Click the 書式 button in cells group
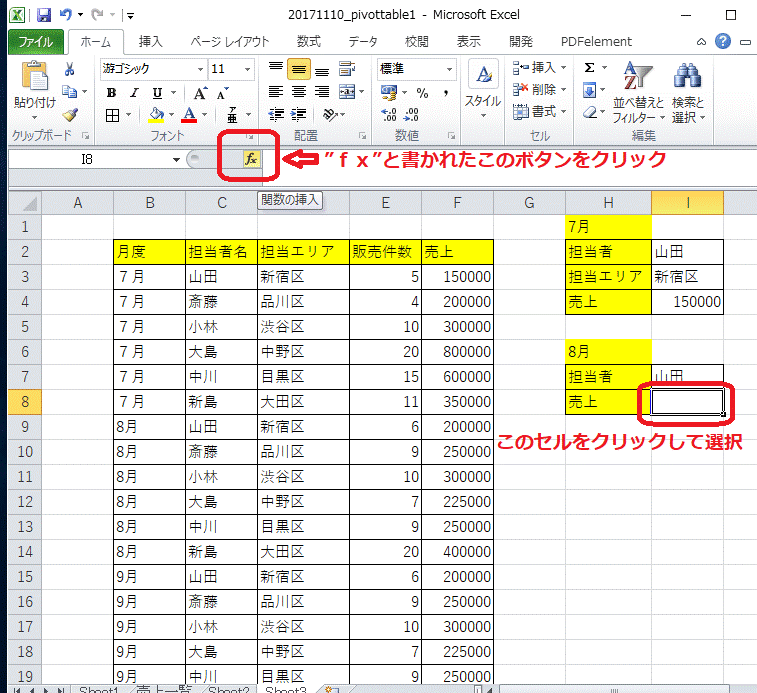 click(541, 111)
